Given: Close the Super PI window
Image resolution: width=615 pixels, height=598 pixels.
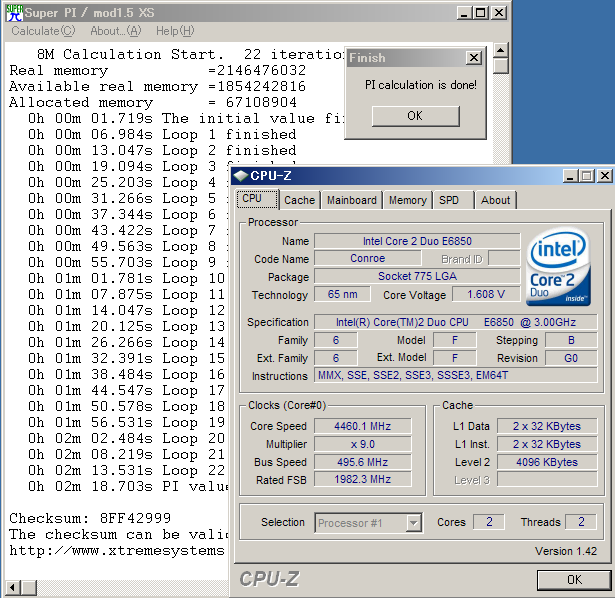Looking at the screenshot, I should tap(499, 13).
